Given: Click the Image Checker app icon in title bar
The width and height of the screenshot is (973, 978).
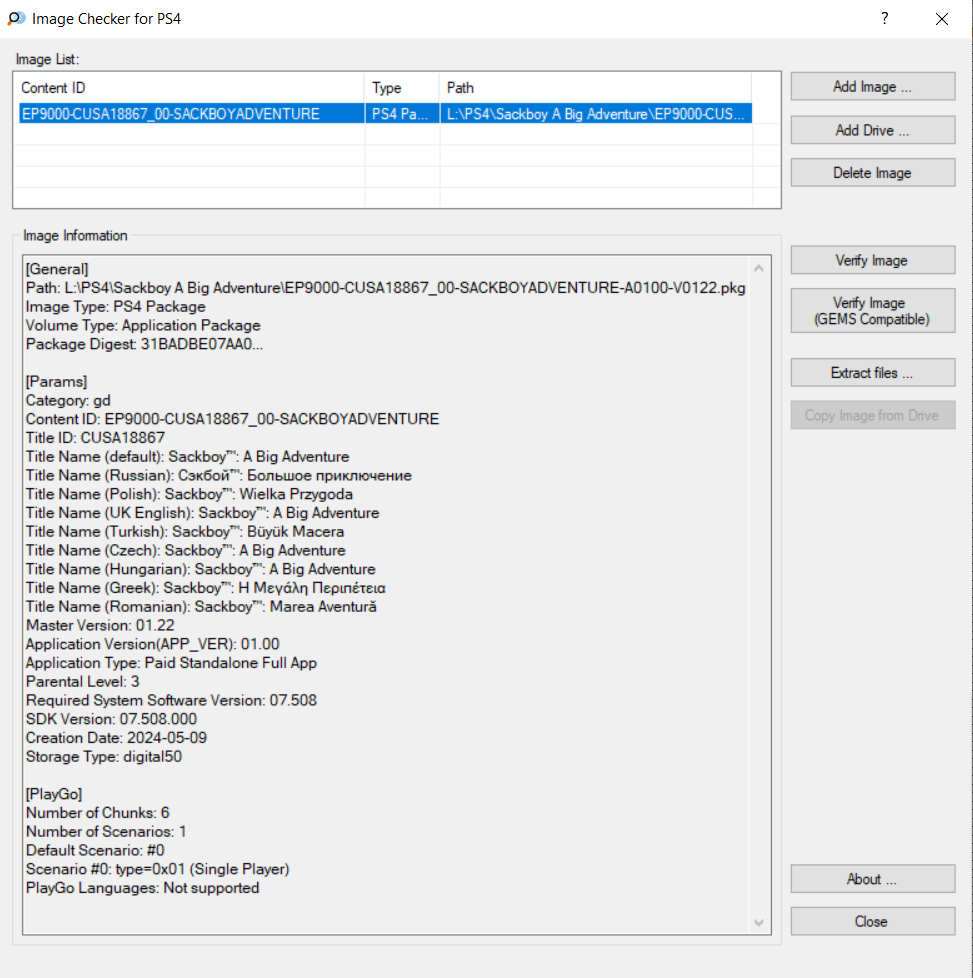Looking at the screenshot, I should [x=17, y=18].
